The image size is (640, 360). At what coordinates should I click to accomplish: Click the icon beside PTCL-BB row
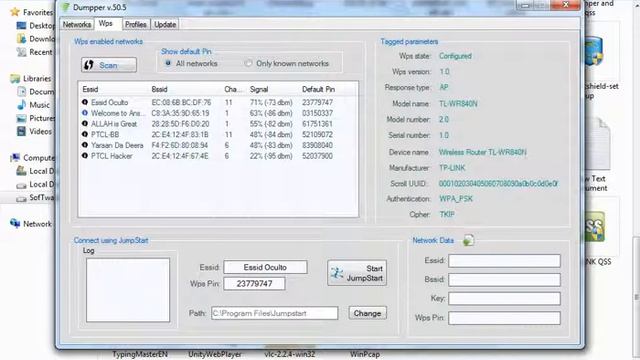tap(84, 134)
